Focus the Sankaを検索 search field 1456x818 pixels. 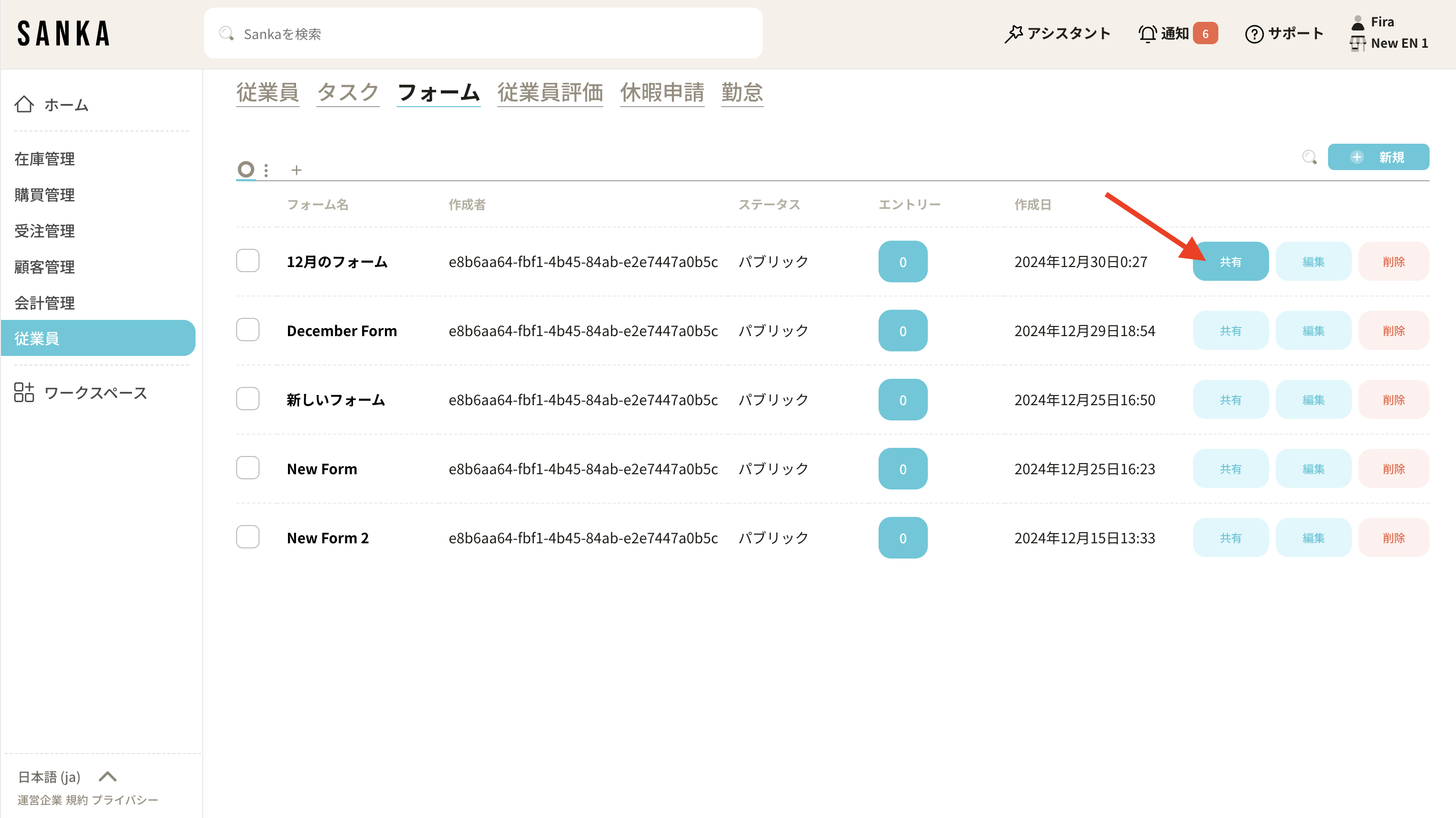click(483, 34)
